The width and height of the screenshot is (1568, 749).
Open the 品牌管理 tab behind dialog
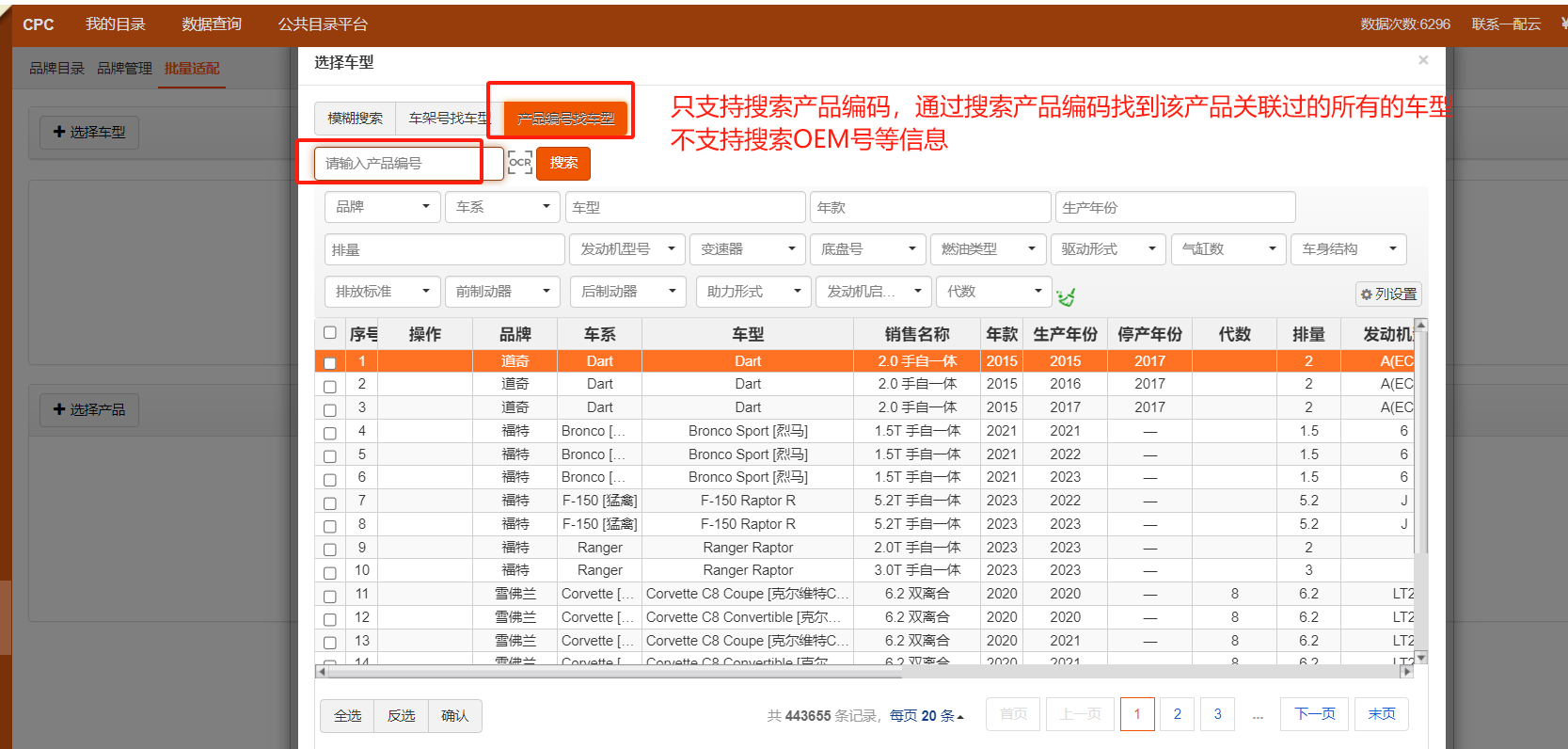point(124,68)
